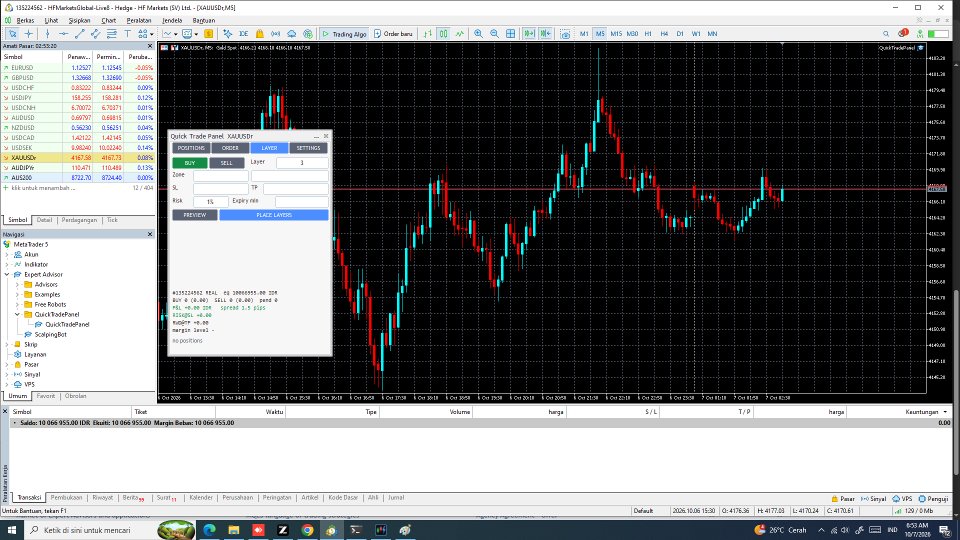Open File Explorer from the taskbar
Screen dimensions: 960x540
click(234, 530)
